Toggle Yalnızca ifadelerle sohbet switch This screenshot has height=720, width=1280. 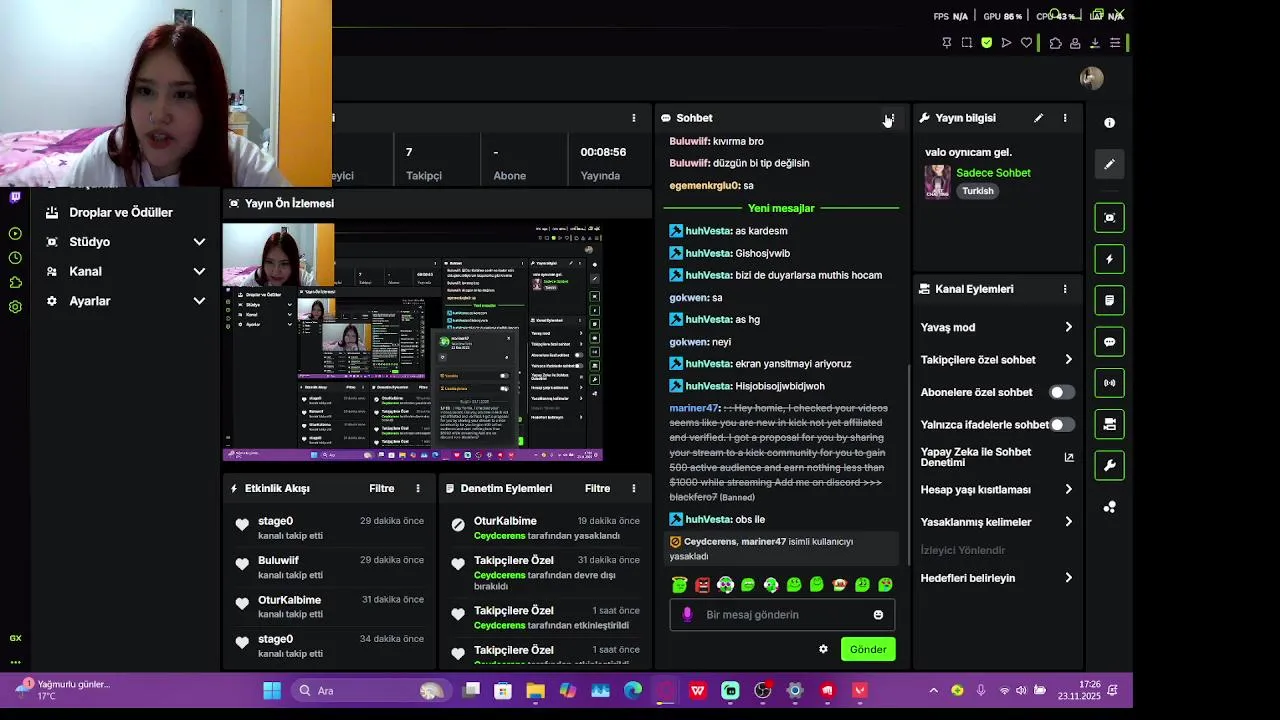coord(1061,424)
